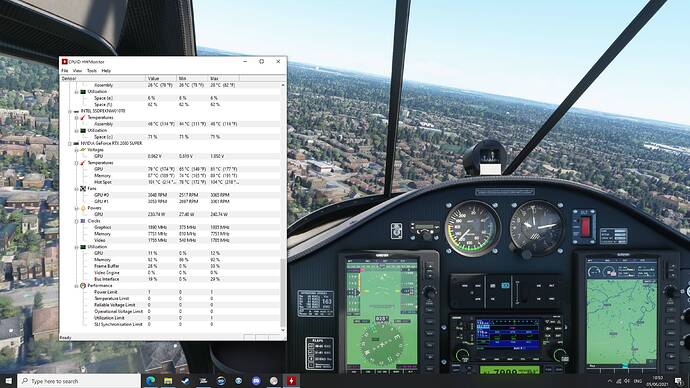690x388 pixels.
Task: Click the Value column header
Action: (161, 78)
